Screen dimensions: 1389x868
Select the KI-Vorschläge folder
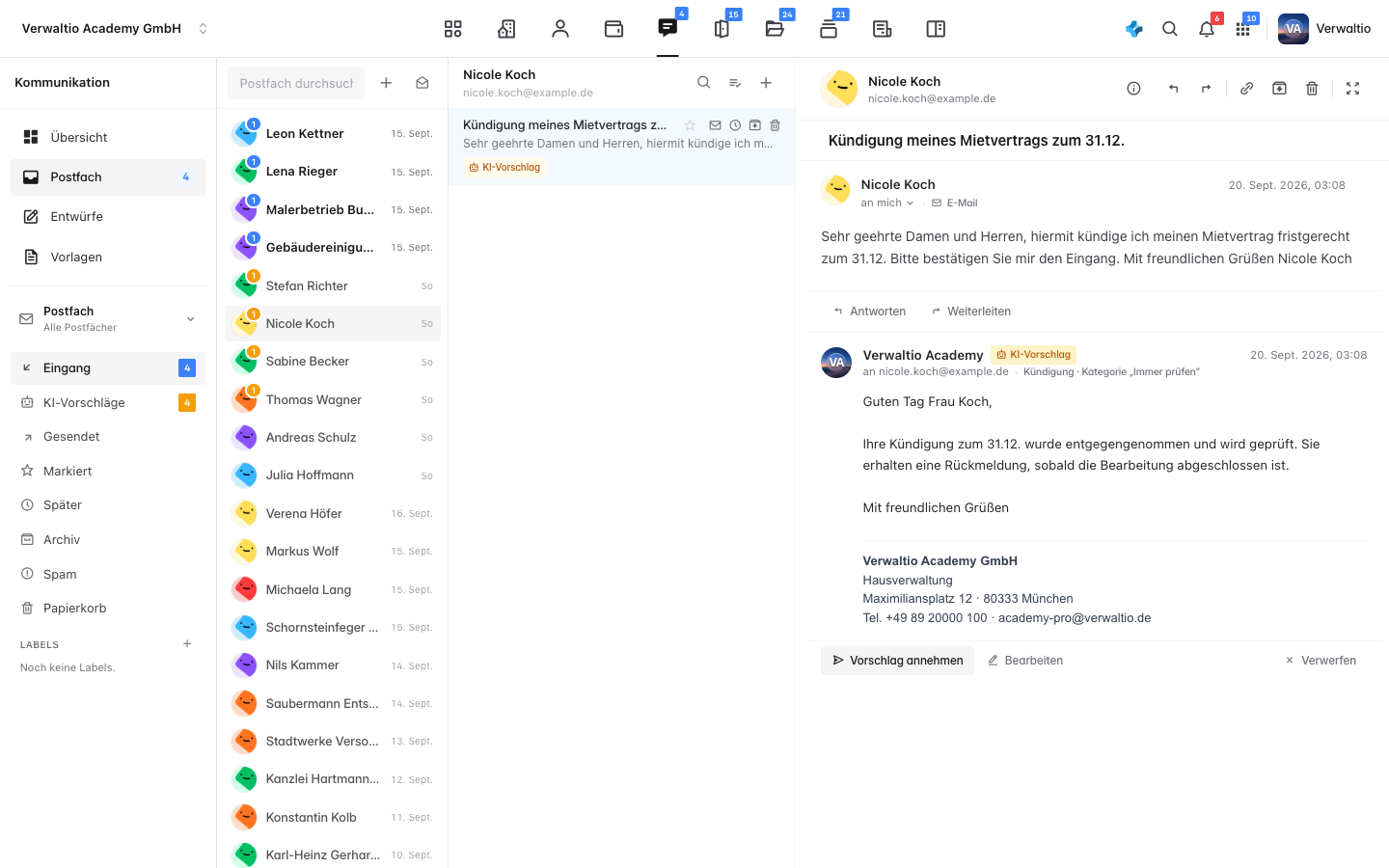point(108,403)
